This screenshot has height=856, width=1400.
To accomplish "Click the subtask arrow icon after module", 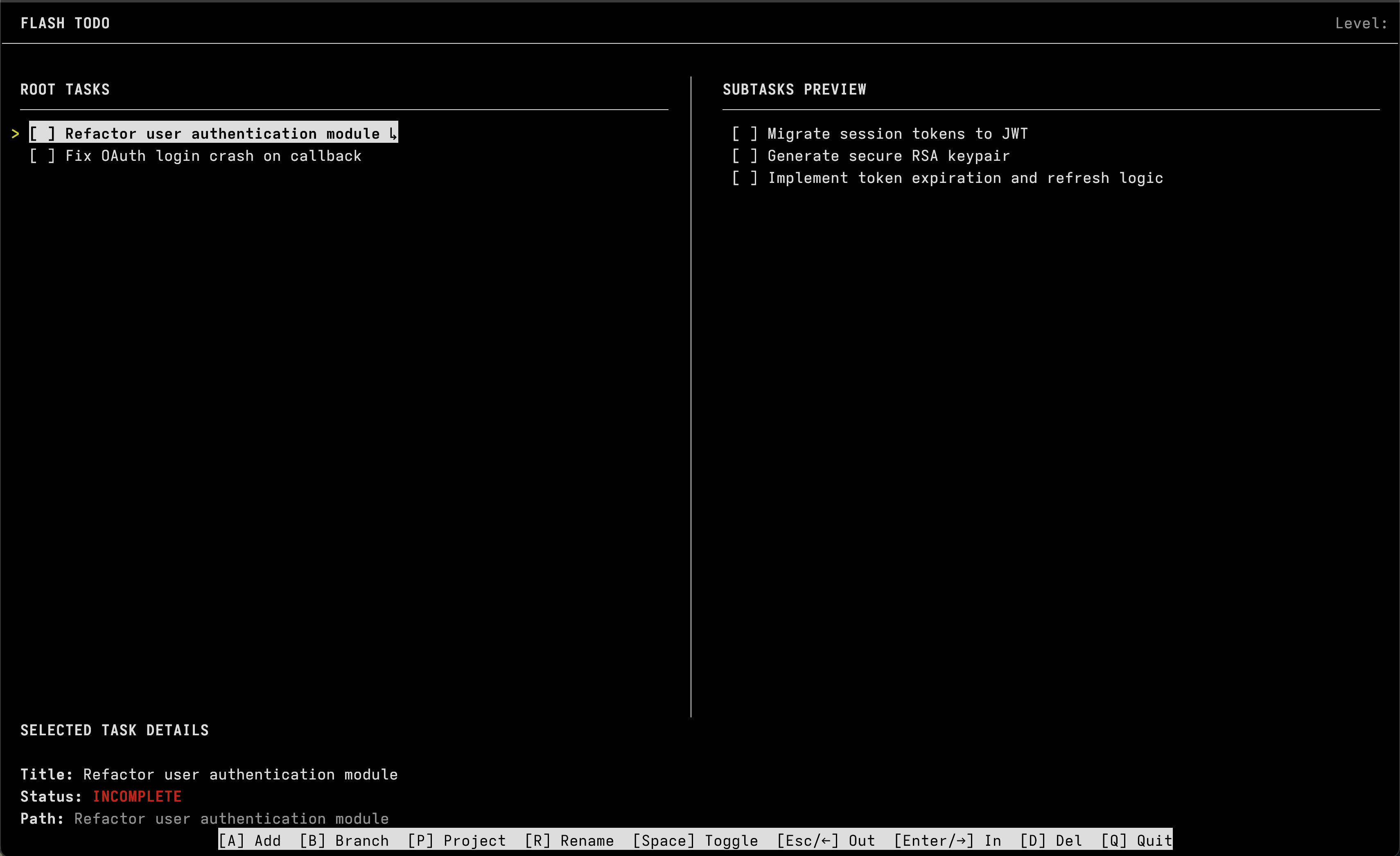I will 393,134.
